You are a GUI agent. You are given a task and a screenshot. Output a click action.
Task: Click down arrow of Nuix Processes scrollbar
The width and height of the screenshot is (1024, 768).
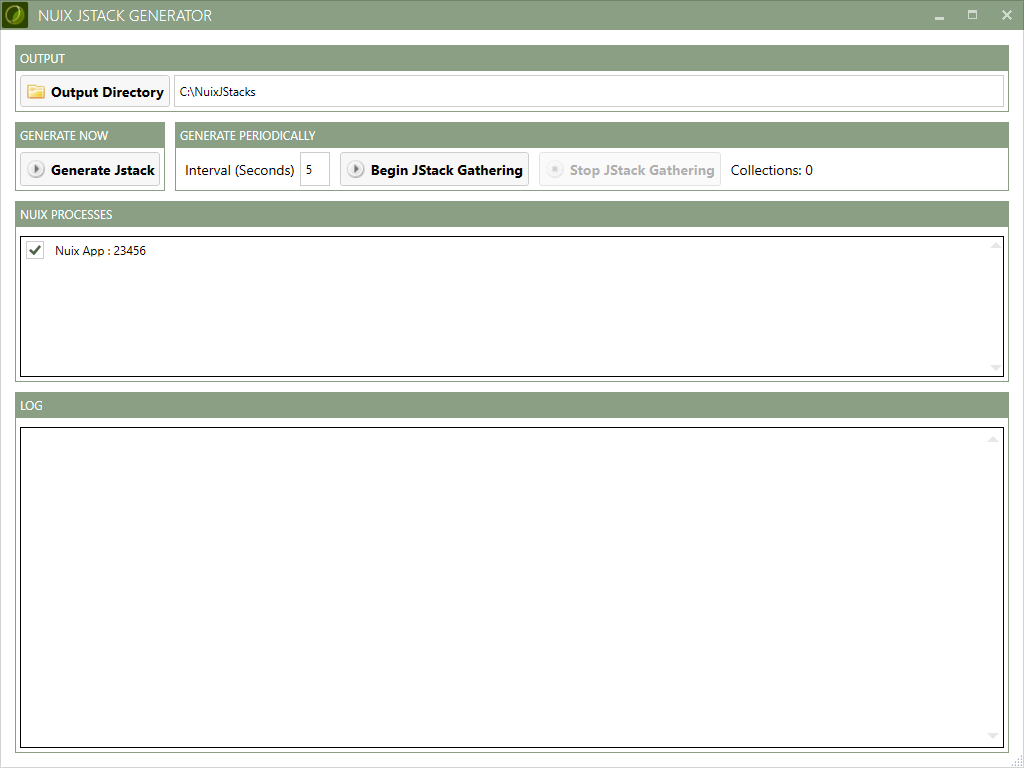pyautogui.click(x=995, y=368)
